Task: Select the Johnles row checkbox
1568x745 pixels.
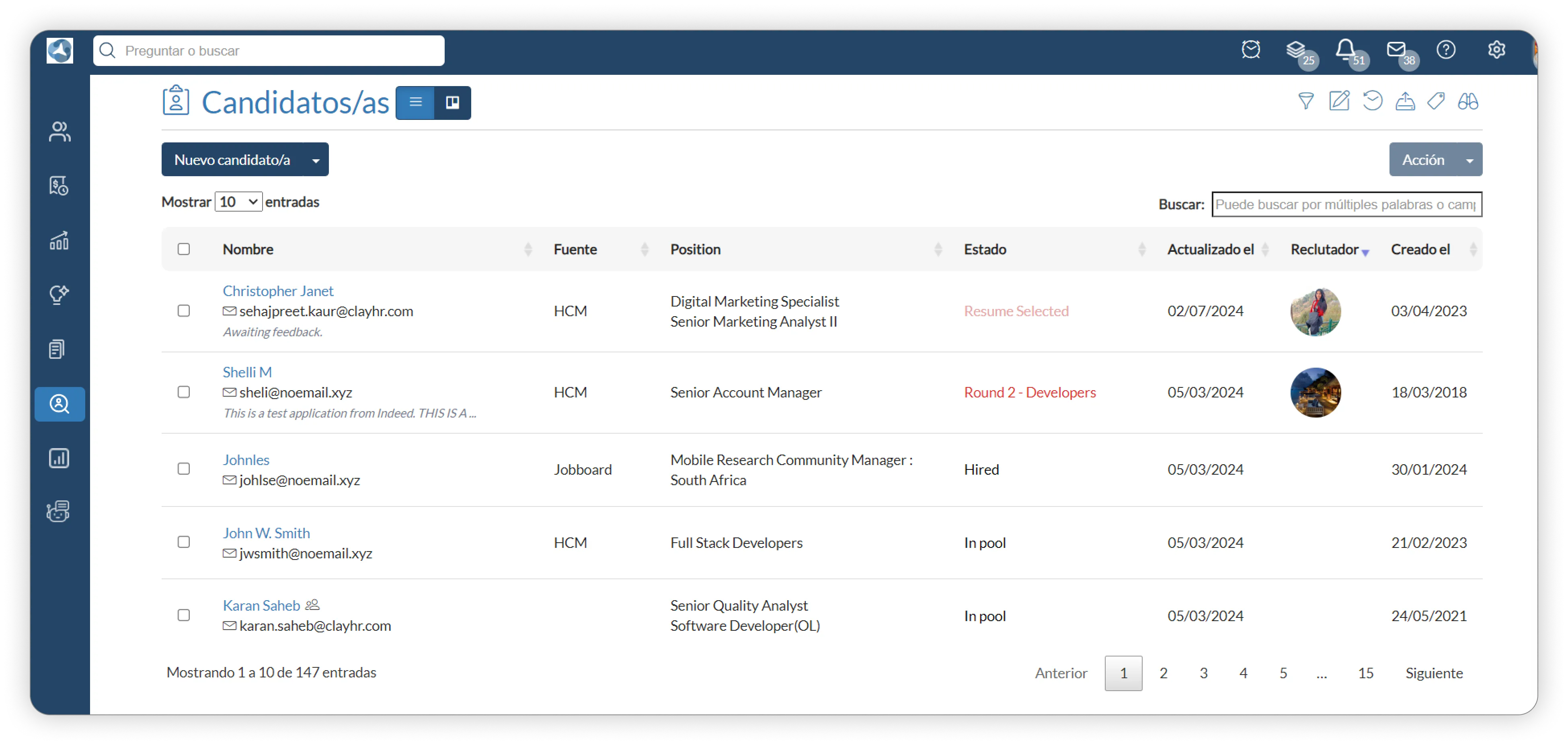Action: pos(184,469)
